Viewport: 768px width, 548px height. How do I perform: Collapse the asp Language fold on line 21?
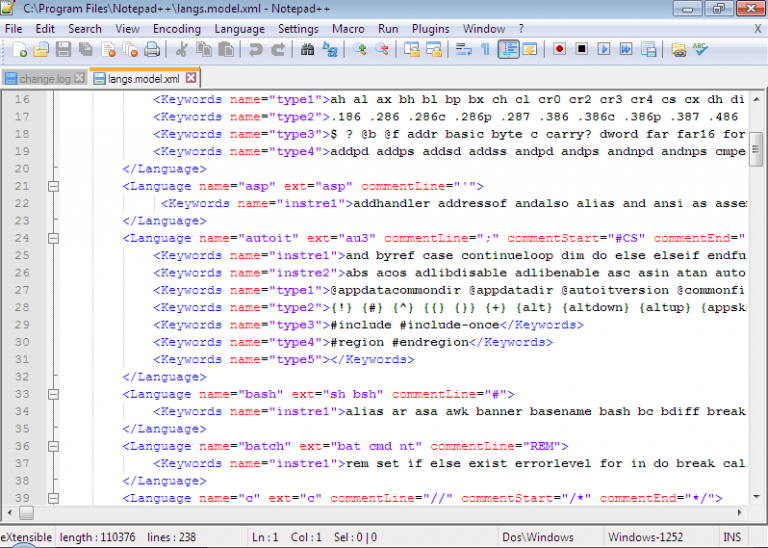53,186
